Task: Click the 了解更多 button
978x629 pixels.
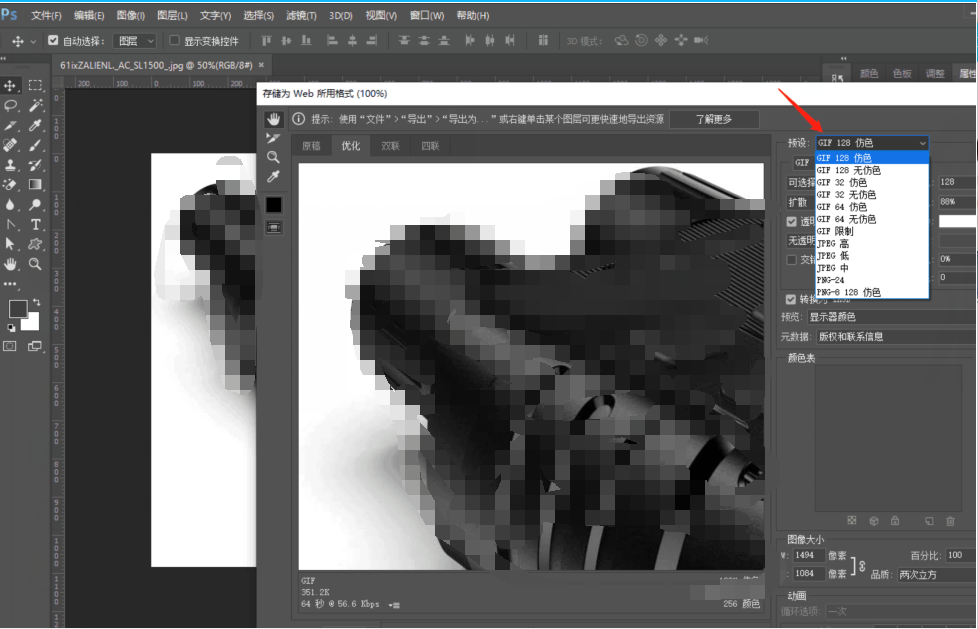Action: click(714, 119)
